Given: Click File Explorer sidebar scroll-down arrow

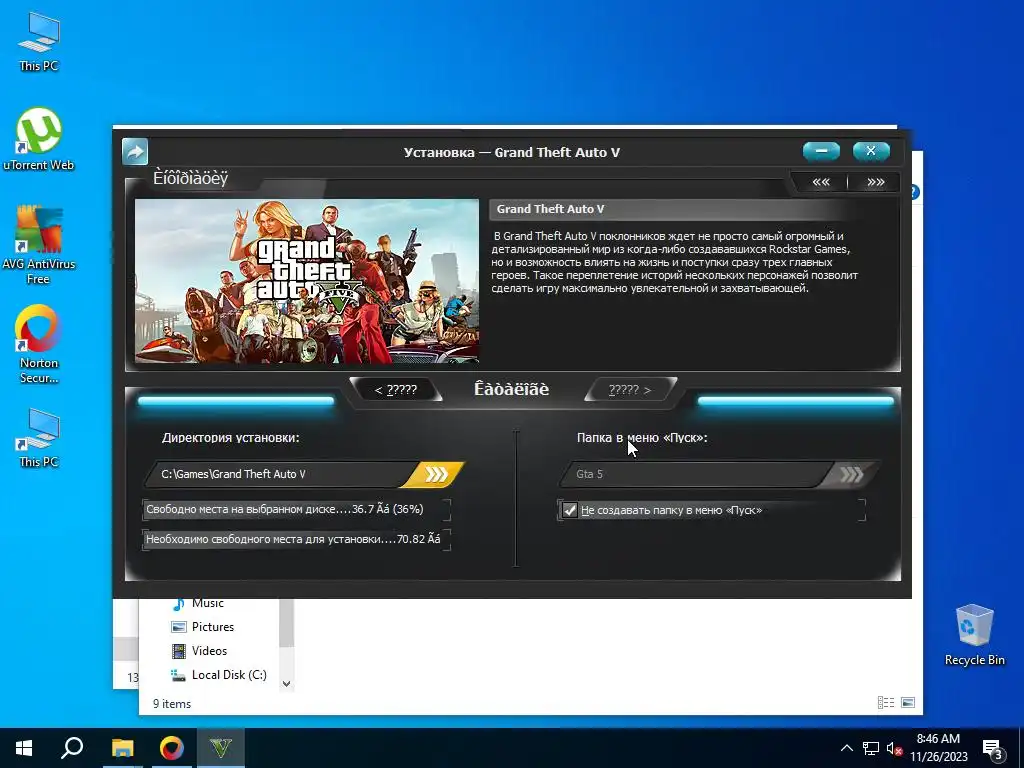Looking at the screenshot, I should point(286,684).
